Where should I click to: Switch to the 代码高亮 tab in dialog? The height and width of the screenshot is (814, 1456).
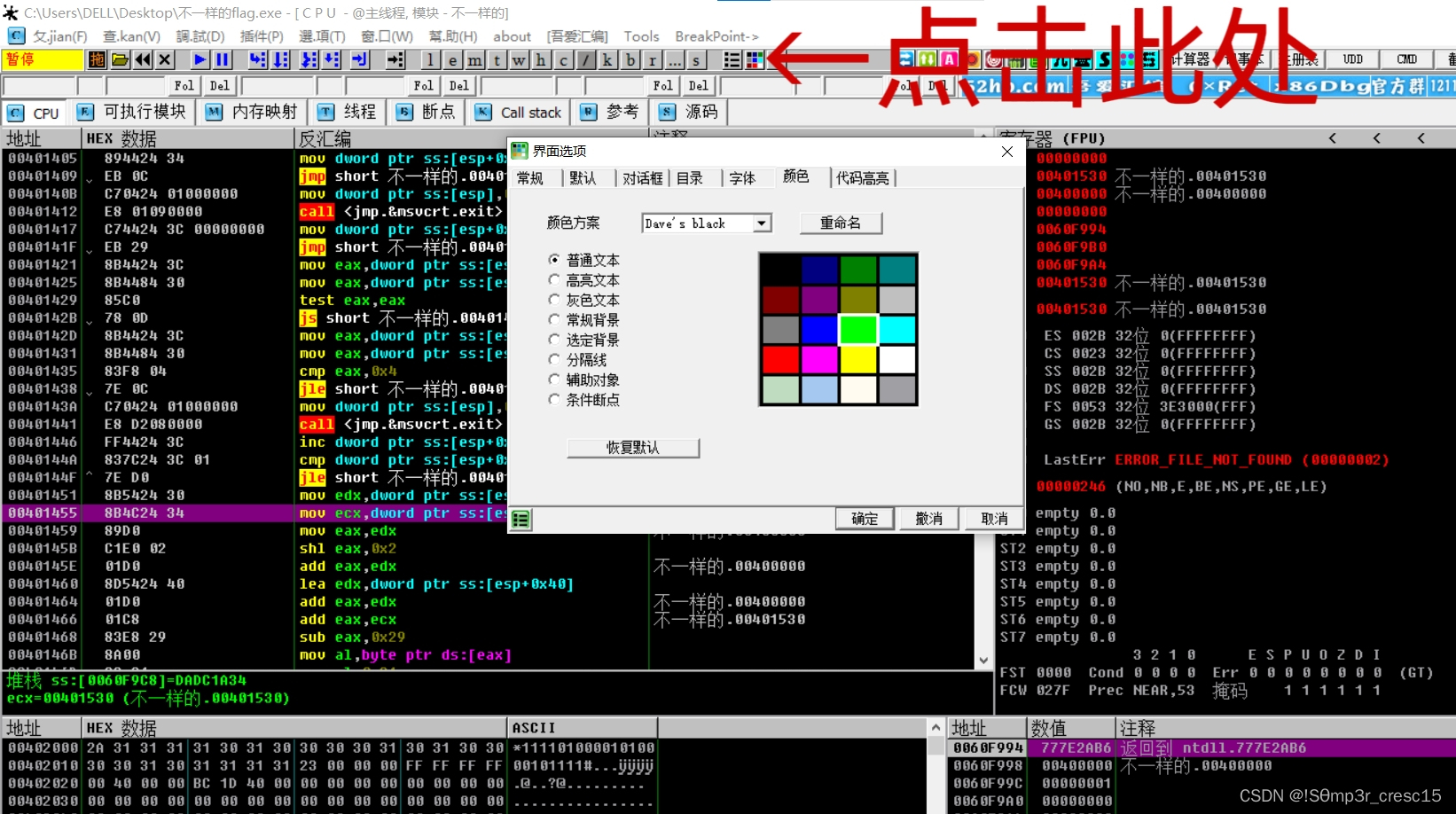click(x=862, y=178)
